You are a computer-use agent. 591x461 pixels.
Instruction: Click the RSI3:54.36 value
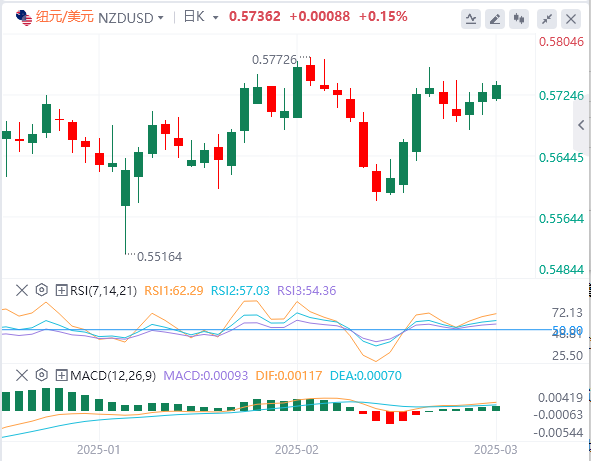(x=306, y=291)
